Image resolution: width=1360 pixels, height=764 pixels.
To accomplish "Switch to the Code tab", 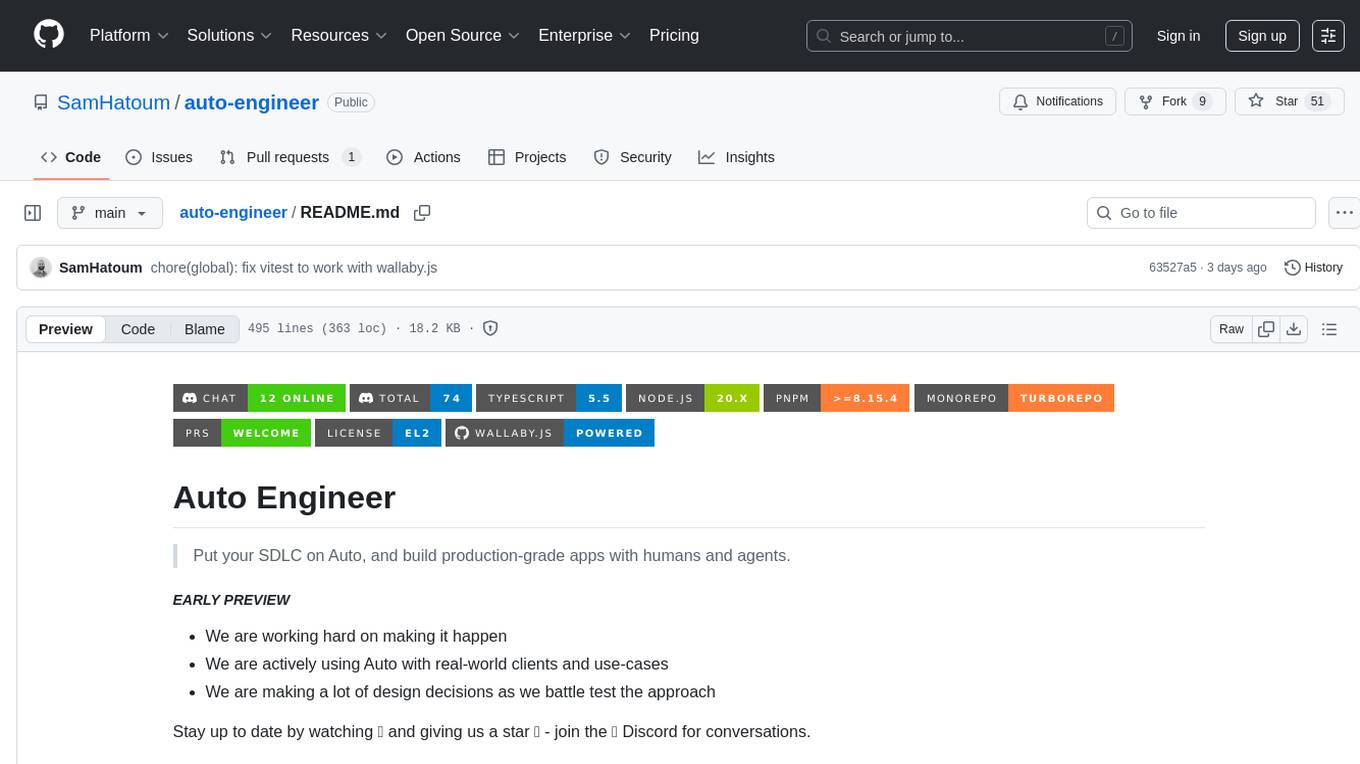I will click(70, 157).
